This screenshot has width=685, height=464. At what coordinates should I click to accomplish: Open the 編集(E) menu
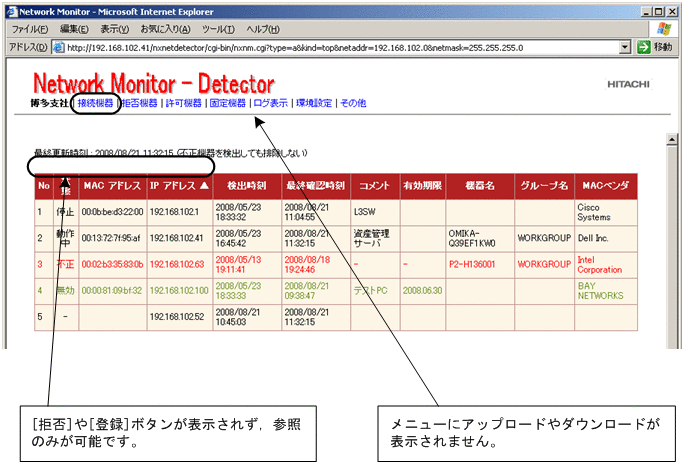pyautogui.click(x=74, y=29)
